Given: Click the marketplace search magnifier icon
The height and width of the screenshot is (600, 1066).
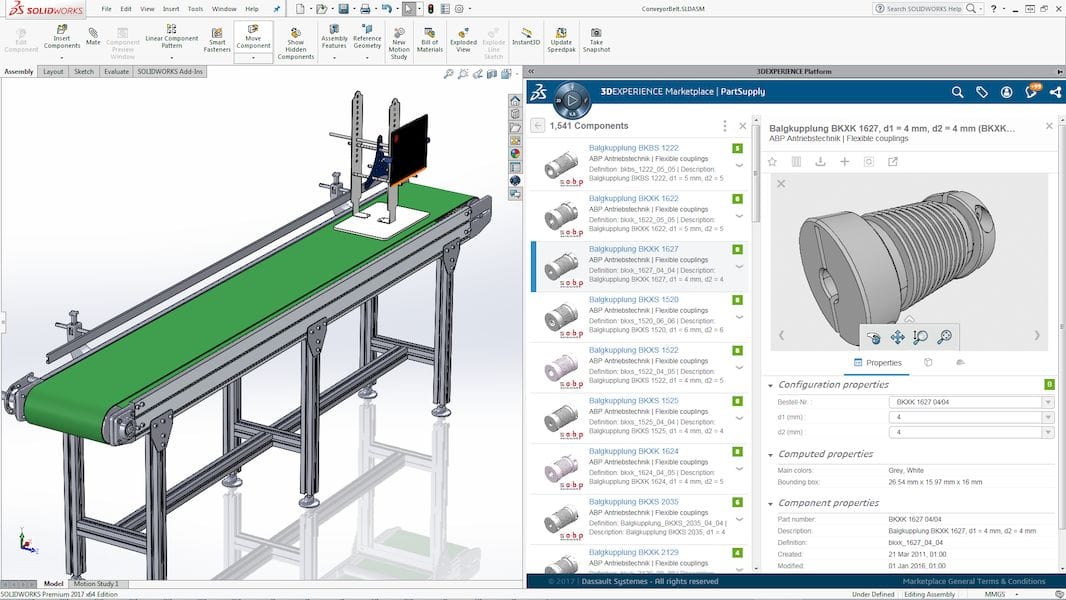Looking at the screenshot, I should click(x=957, y=92).
